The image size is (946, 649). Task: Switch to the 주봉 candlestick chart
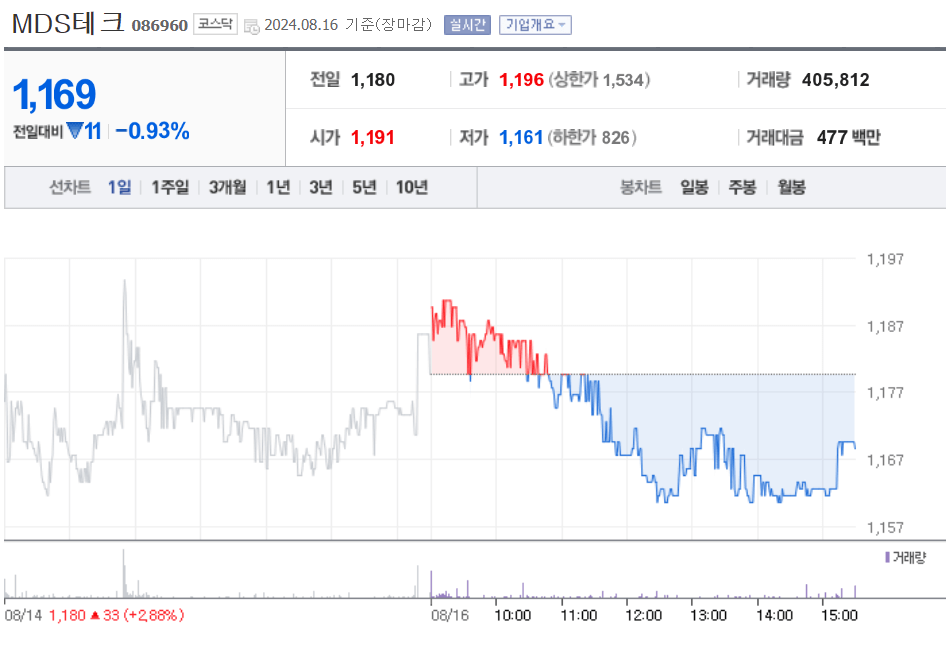[742, 188]
